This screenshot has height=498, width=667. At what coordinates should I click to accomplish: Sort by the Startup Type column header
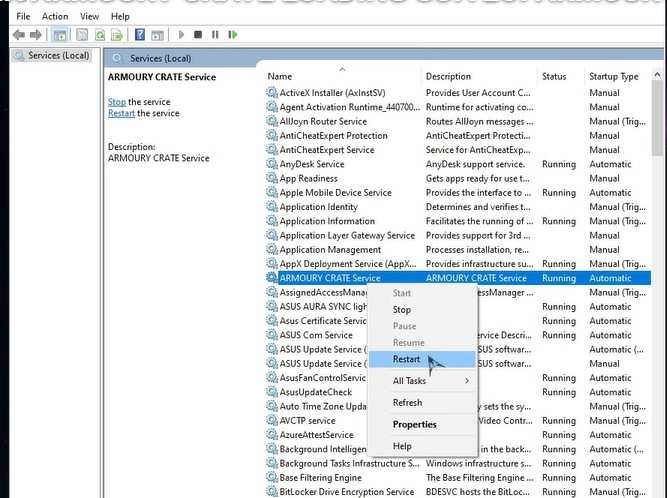point(618,76)
